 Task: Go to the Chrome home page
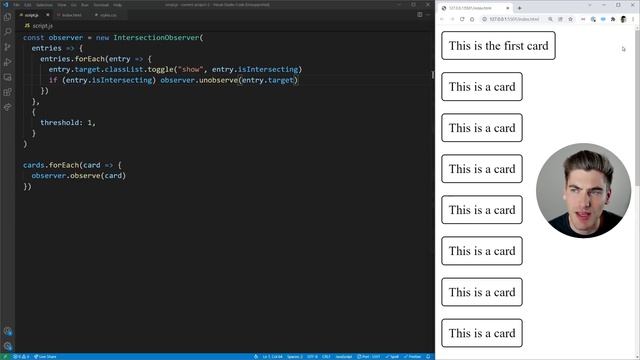(472, 19)
